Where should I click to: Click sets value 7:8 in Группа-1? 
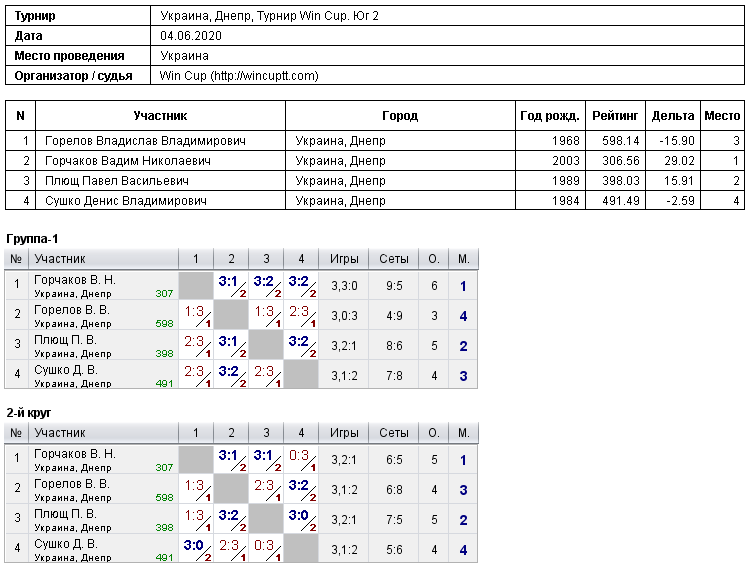click(394, 376)
